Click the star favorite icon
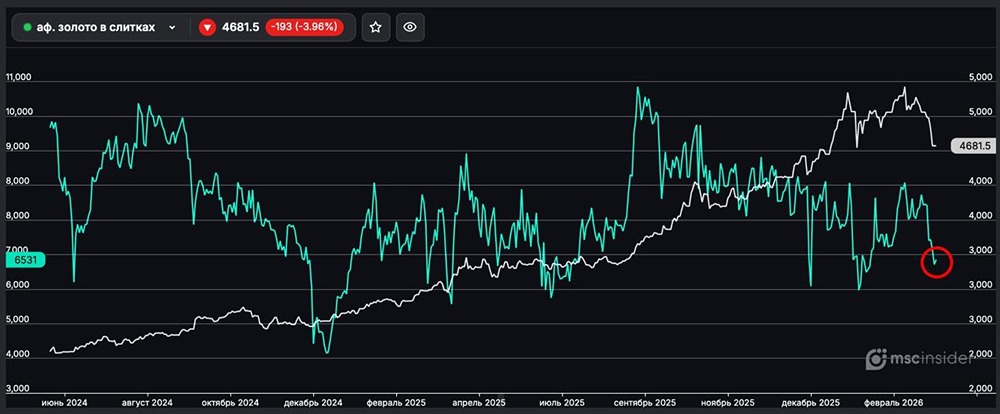1000x414 pixels. (375, 28)
